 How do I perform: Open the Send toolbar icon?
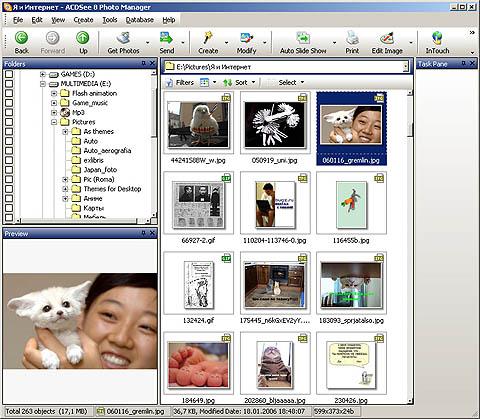[166, 39]
